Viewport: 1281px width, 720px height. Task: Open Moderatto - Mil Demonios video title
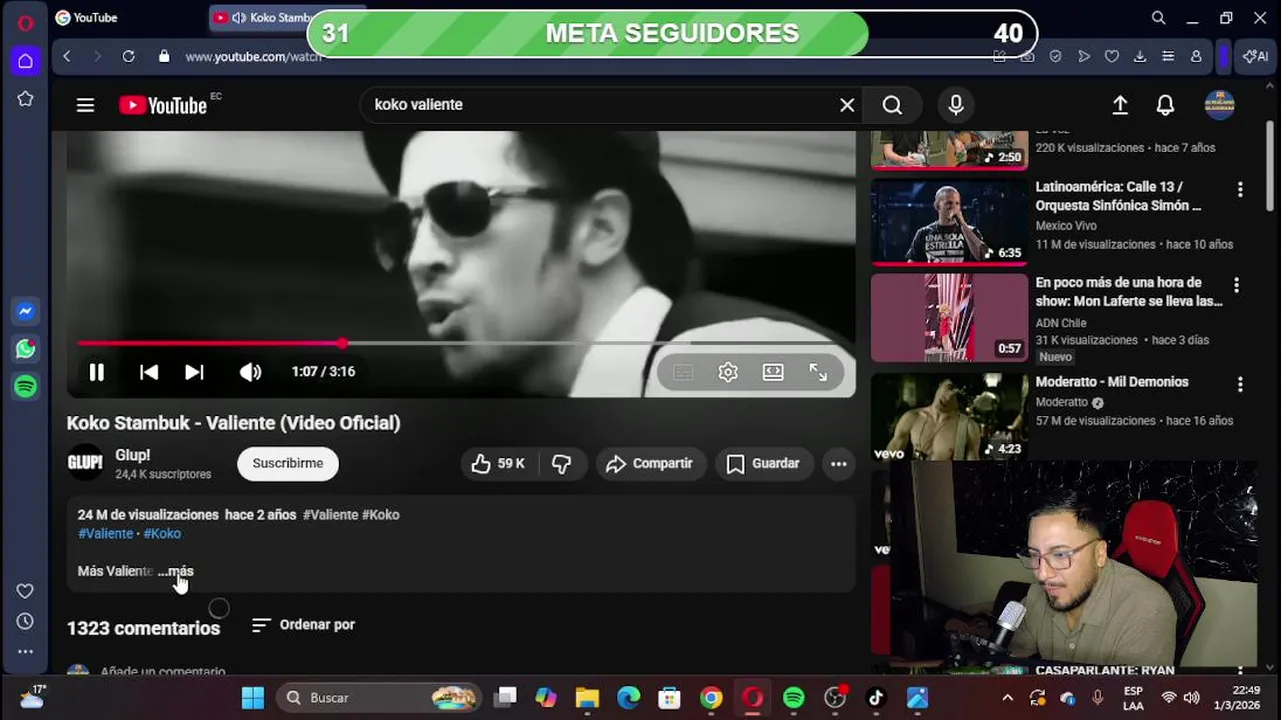(1112, 382)
